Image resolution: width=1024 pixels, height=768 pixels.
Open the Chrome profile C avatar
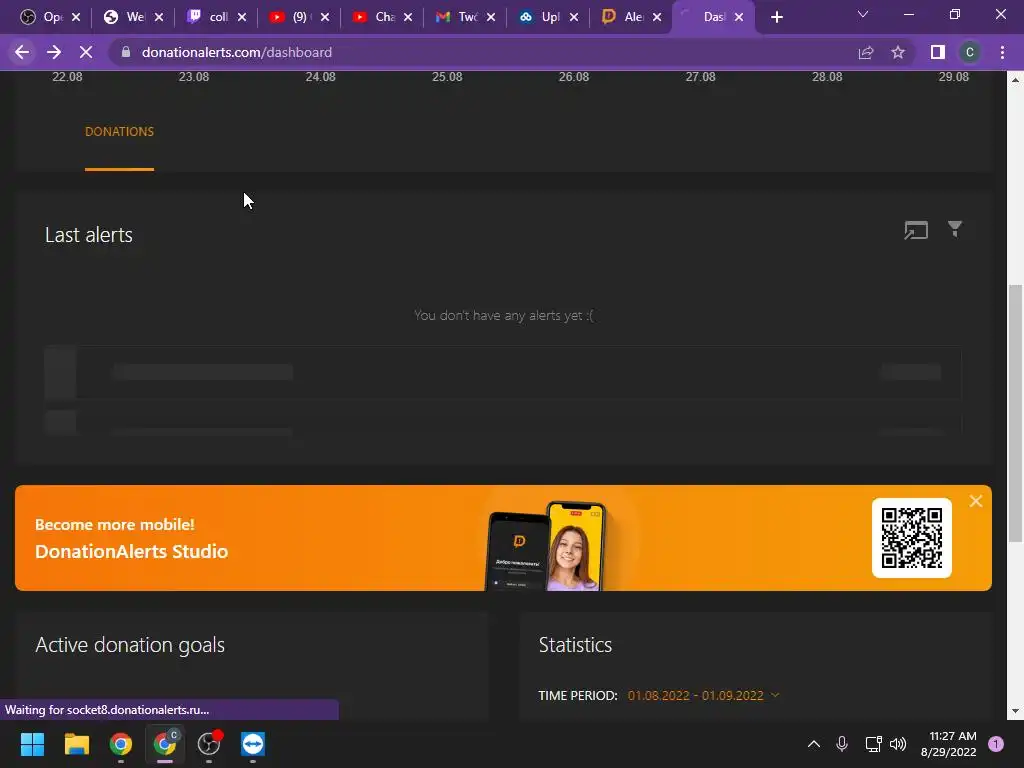(x=970, y=52)
